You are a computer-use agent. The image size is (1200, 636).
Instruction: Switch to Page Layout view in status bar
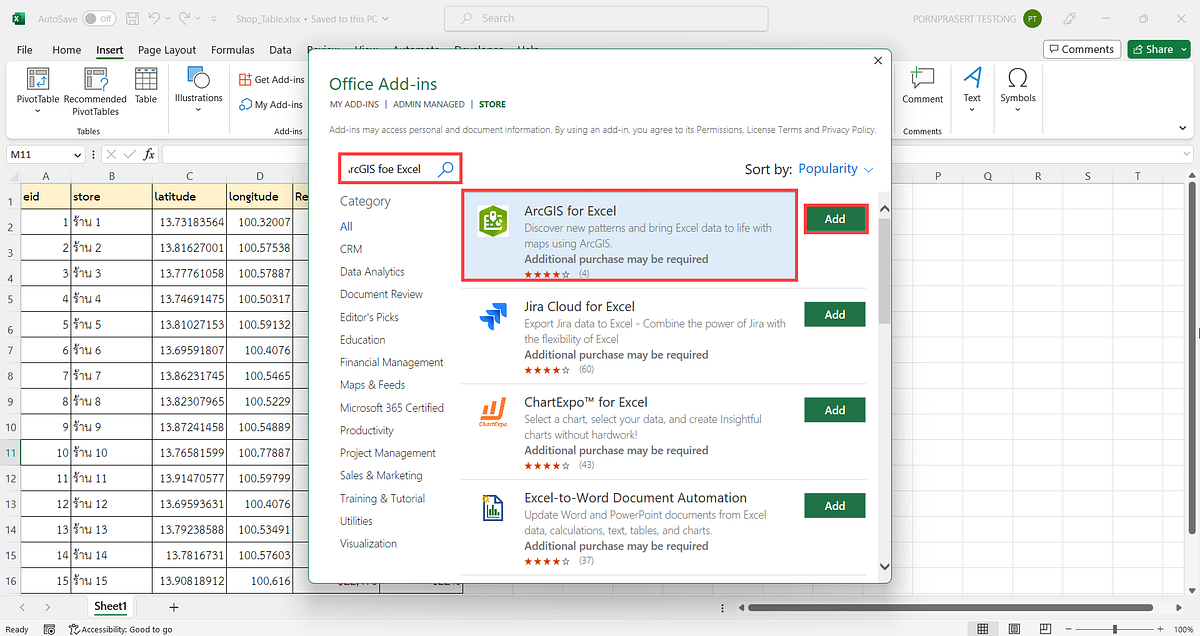[x=1014, y=628]
